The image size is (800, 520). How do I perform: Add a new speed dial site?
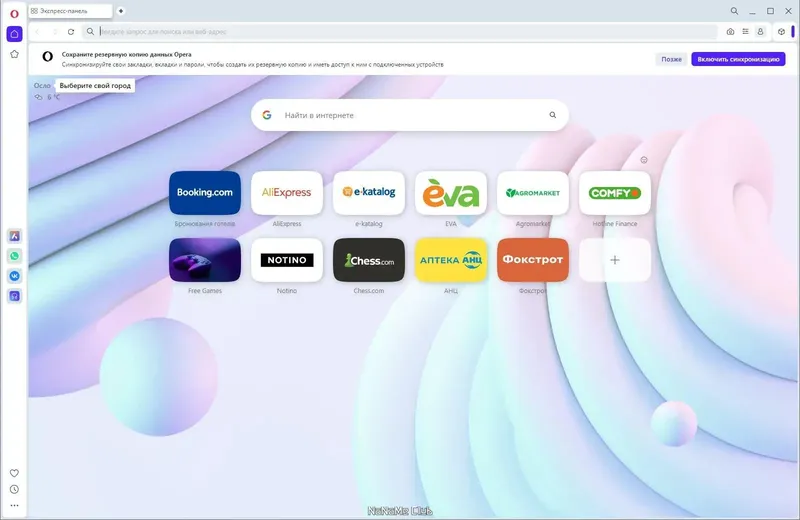615,260
